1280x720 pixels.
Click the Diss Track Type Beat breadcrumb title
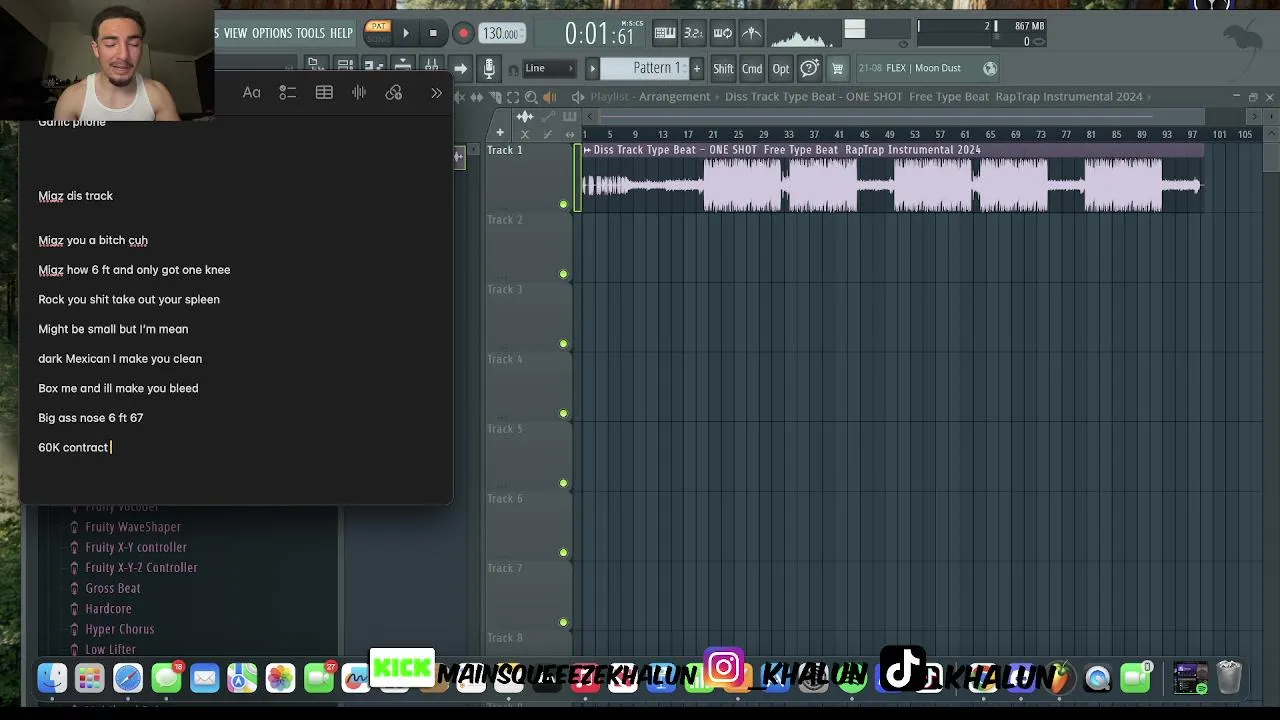pyautogui.click(x=933, y=97)
